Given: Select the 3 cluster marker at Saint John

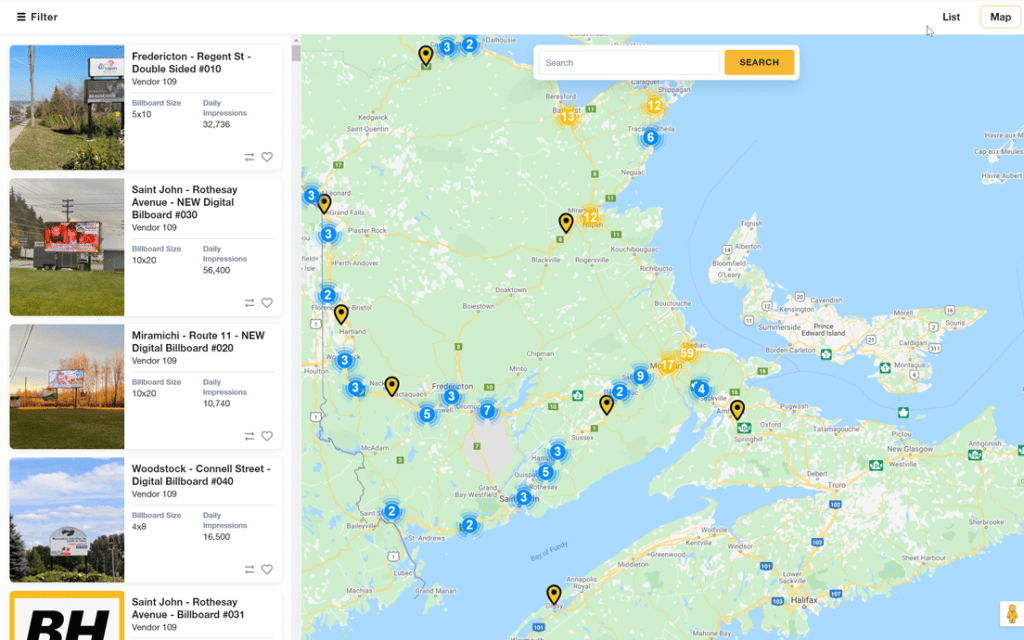Looking at the screenshot, I should click(523, 498).
